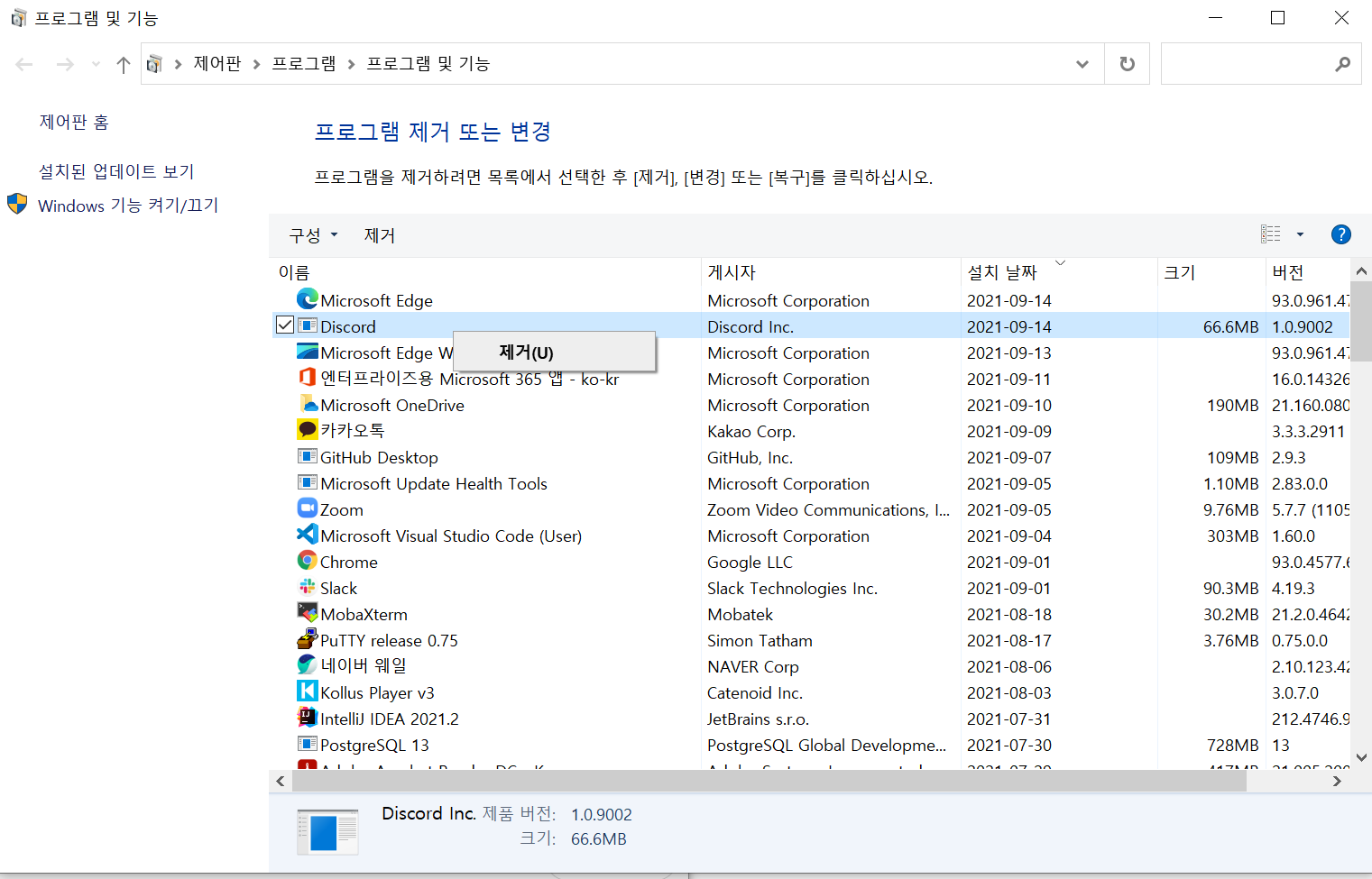Focus the search programs input field
Viewport: 1372px width, 879px height.
coord(1261,64)
